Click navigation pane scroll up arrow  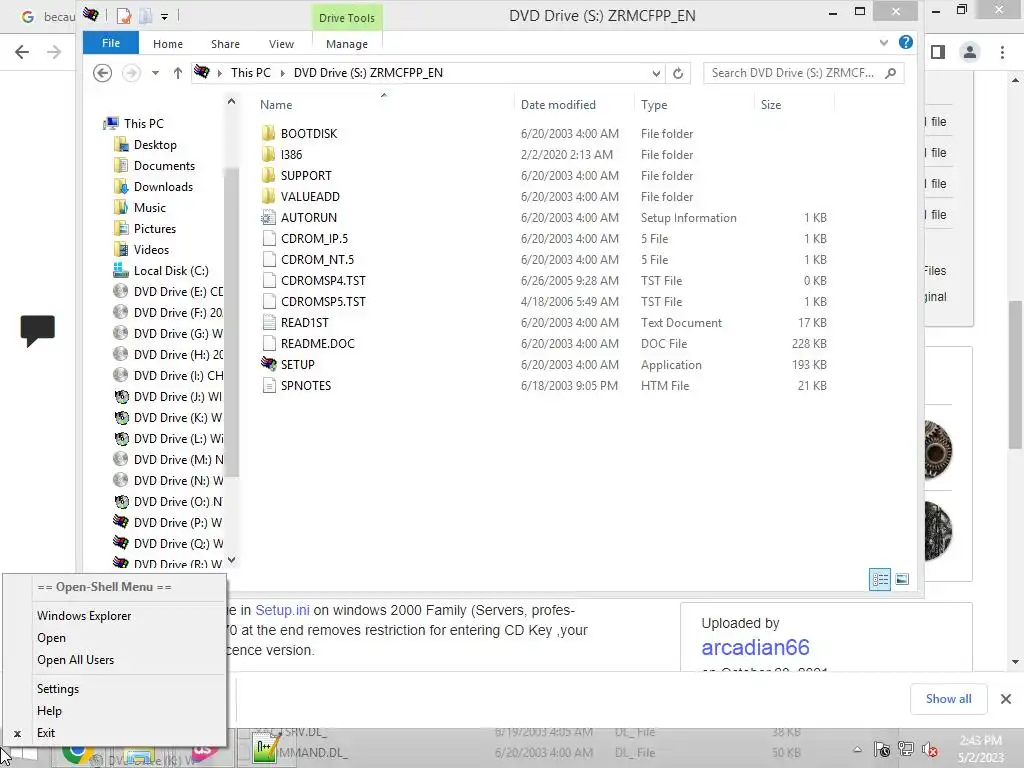[231, 101]
